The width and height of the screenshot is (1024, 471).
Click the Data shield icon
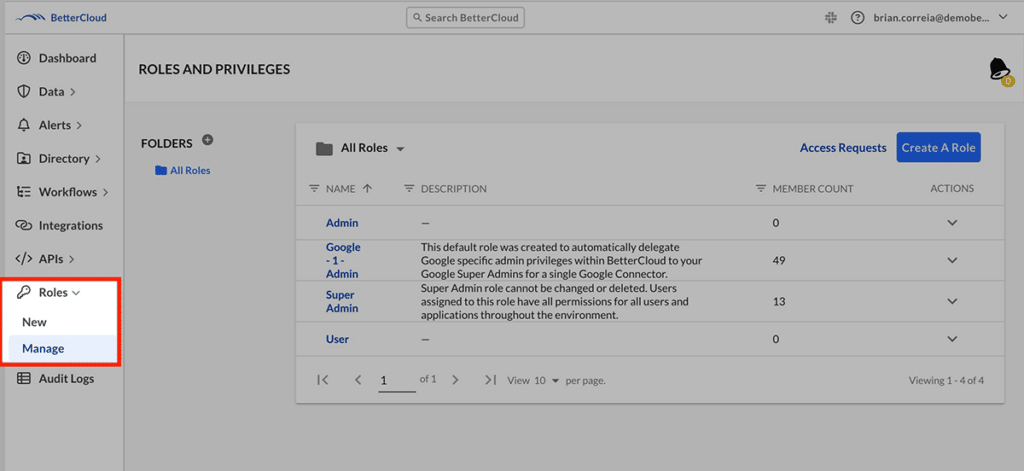tap(24, 91)
